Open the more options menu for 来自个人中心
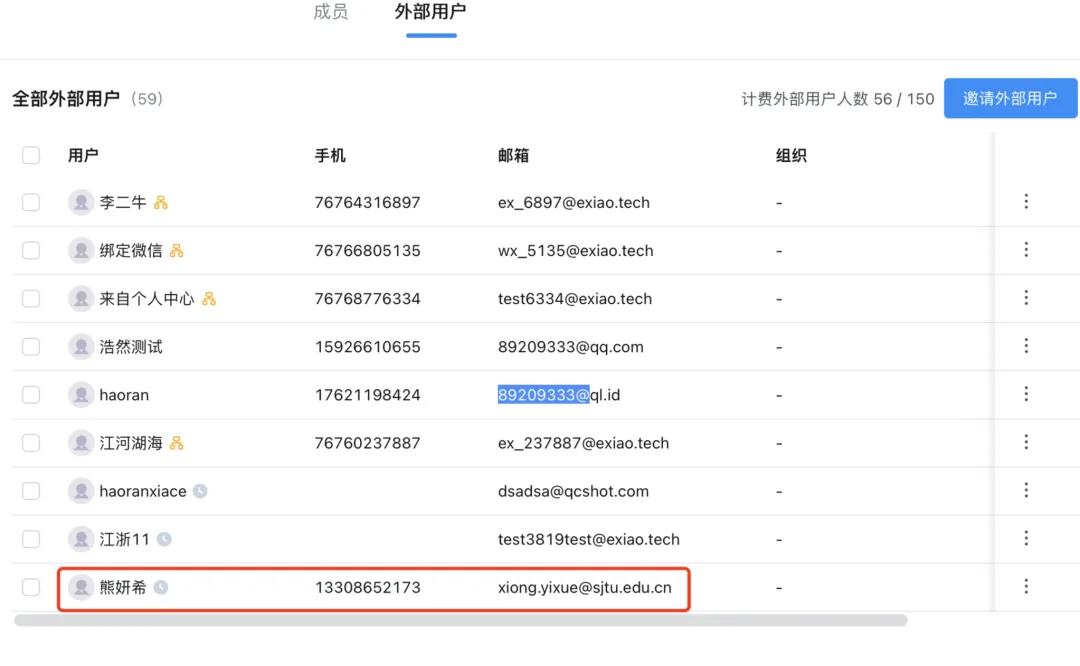 click(x=1026, y=298)
